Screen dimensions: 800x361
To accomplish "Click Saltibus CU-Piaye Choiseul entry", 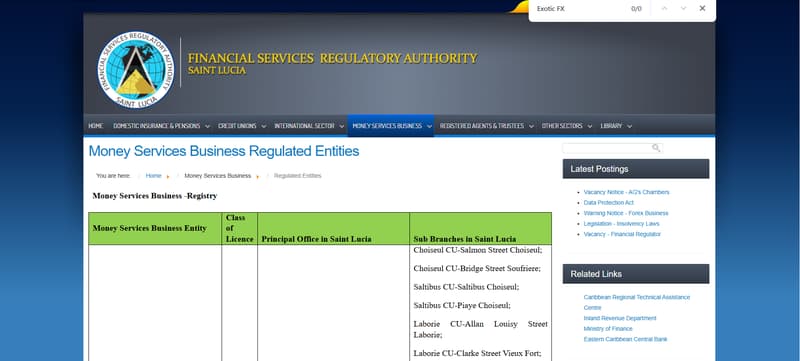I will click(x=462, y=305).
